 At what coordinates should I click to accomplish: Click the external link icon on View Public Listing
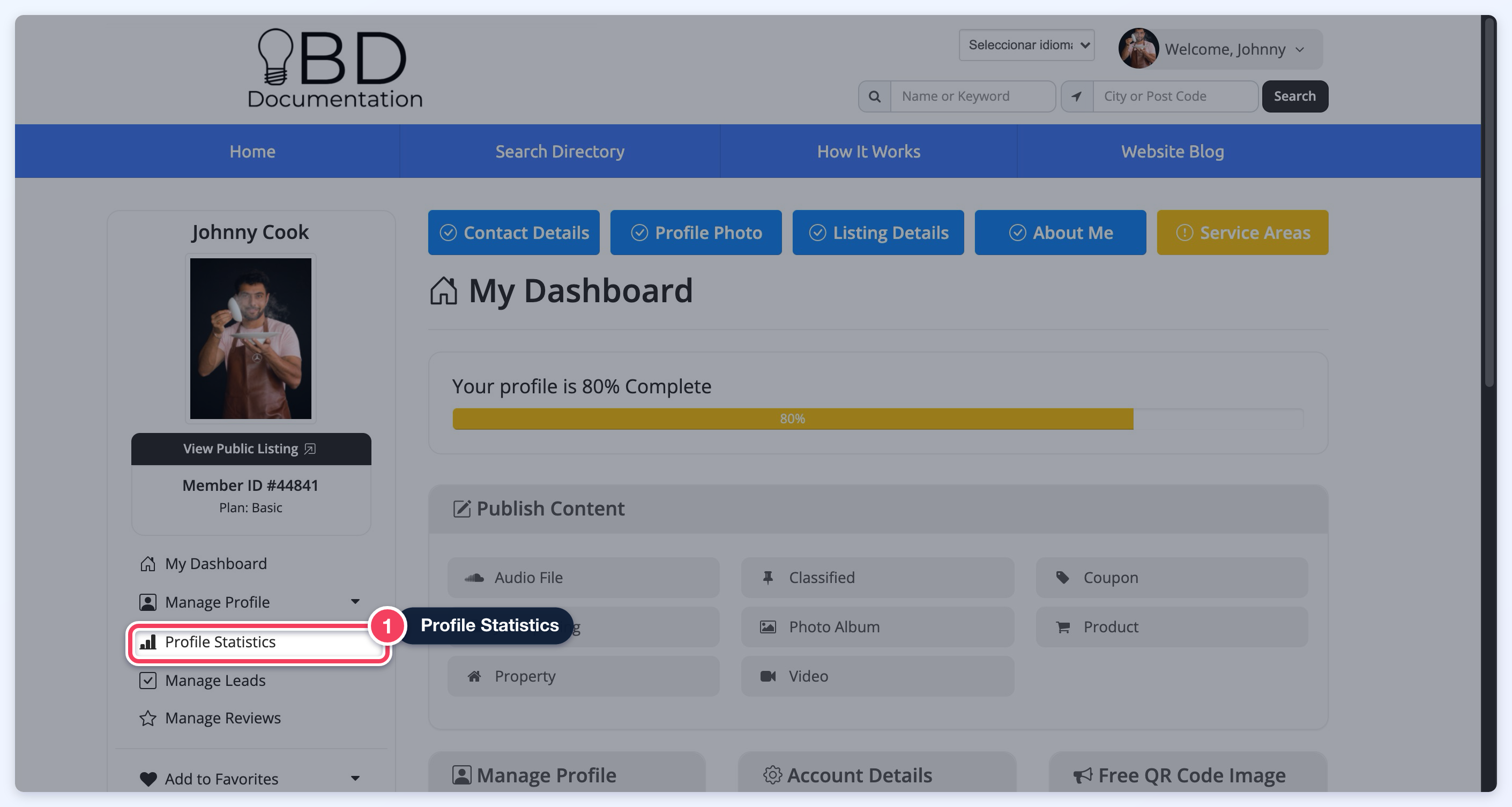(x=310, y=449)
